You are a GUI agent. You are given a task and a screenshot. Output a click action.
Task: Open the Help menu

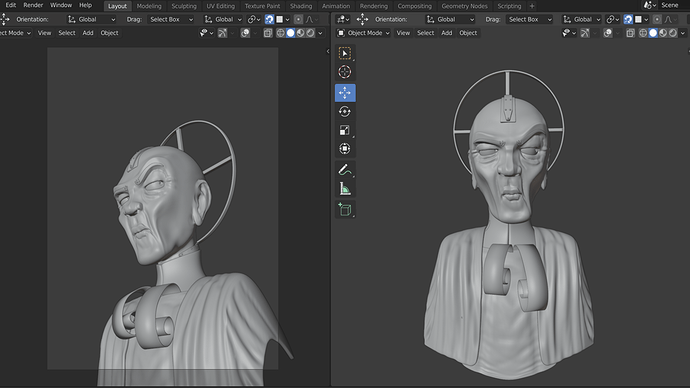click(85, 5)
